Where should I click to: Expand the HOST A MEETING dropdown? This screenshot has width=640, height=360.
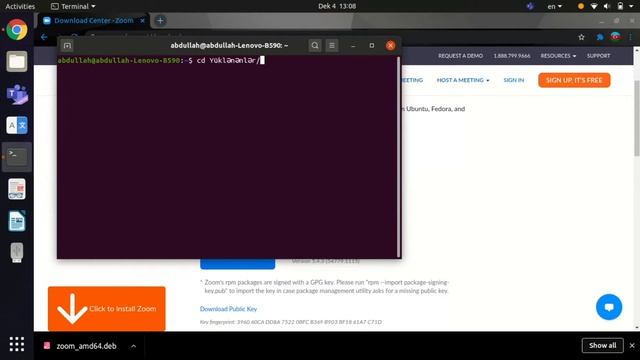point(463,80)
